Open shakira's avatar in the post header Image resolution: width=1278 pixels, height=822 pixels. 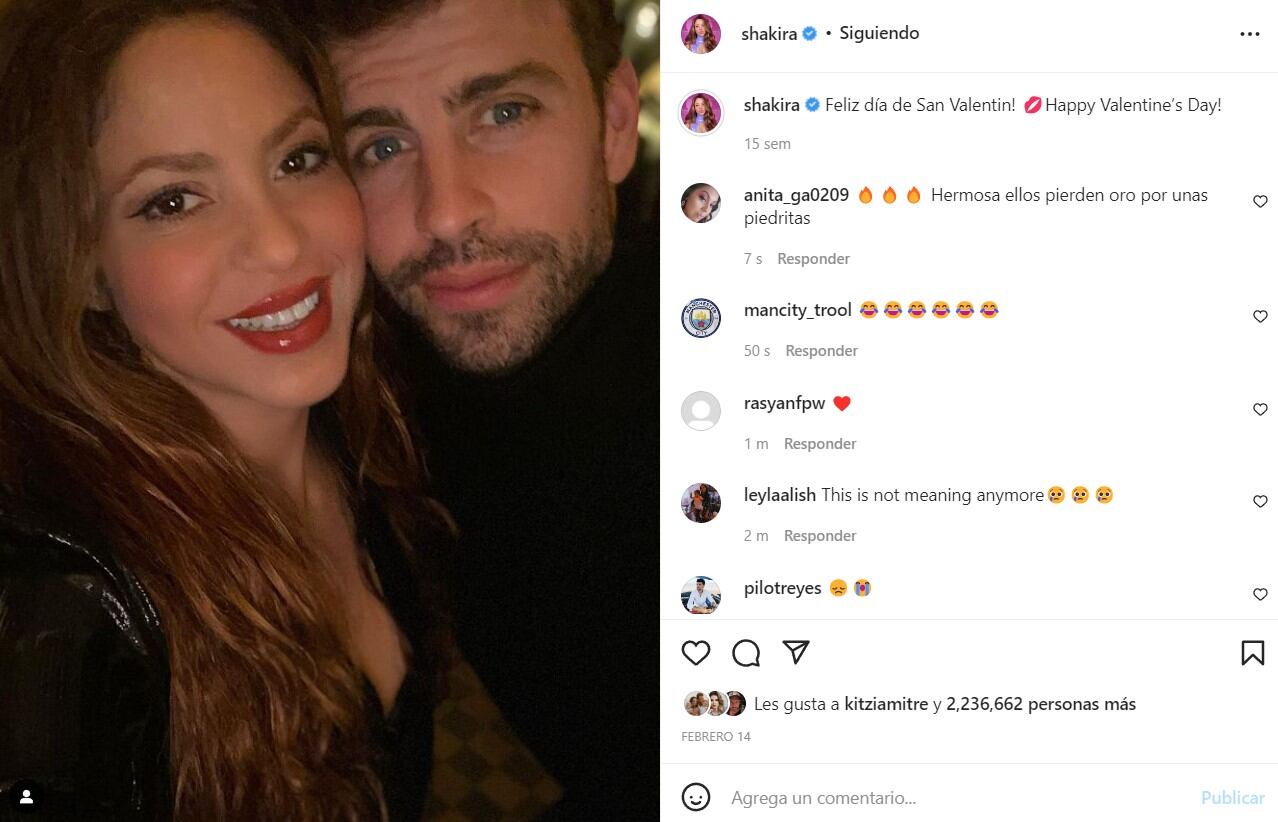click(x=701, y=34)
